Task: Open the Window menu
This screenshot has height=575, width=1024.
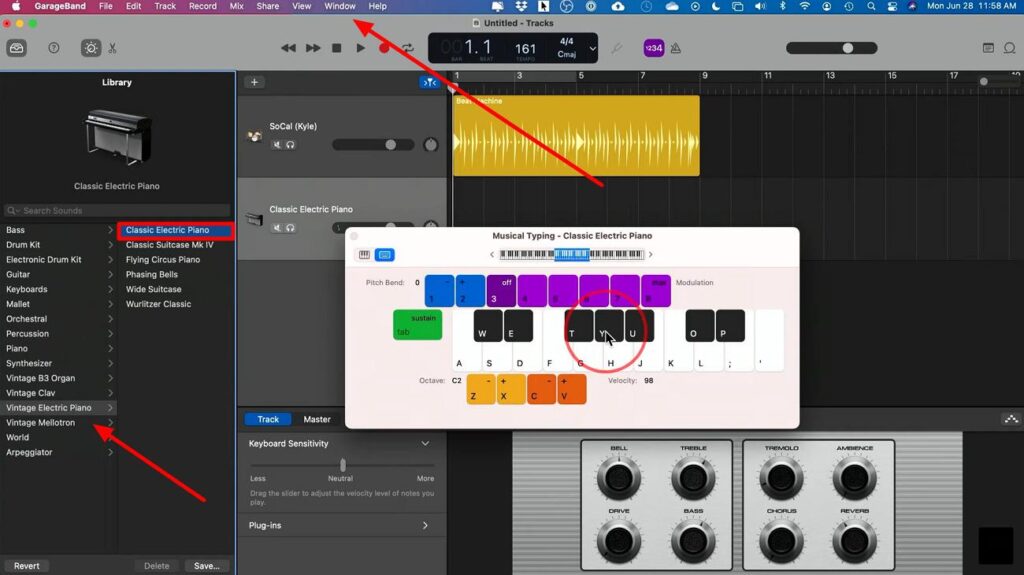Action: click(340, 6)
